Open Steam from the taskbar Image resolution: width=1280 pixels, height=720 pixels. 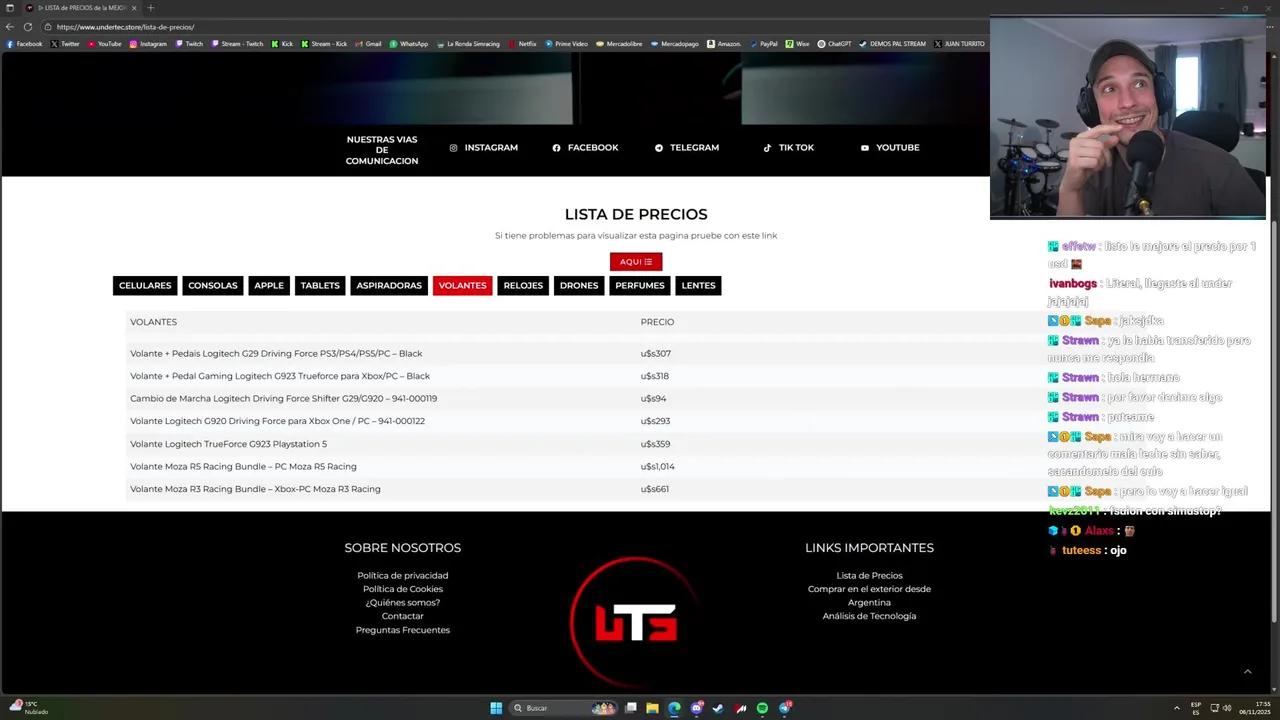(x=718, y=708)
